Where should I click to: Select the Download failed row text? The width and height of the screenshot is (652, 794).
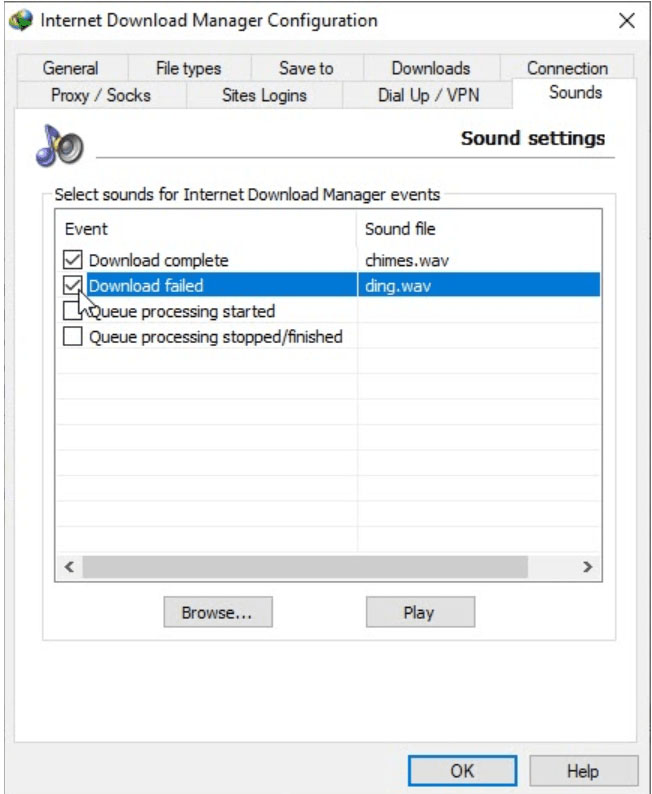click(x=146, y=286)
